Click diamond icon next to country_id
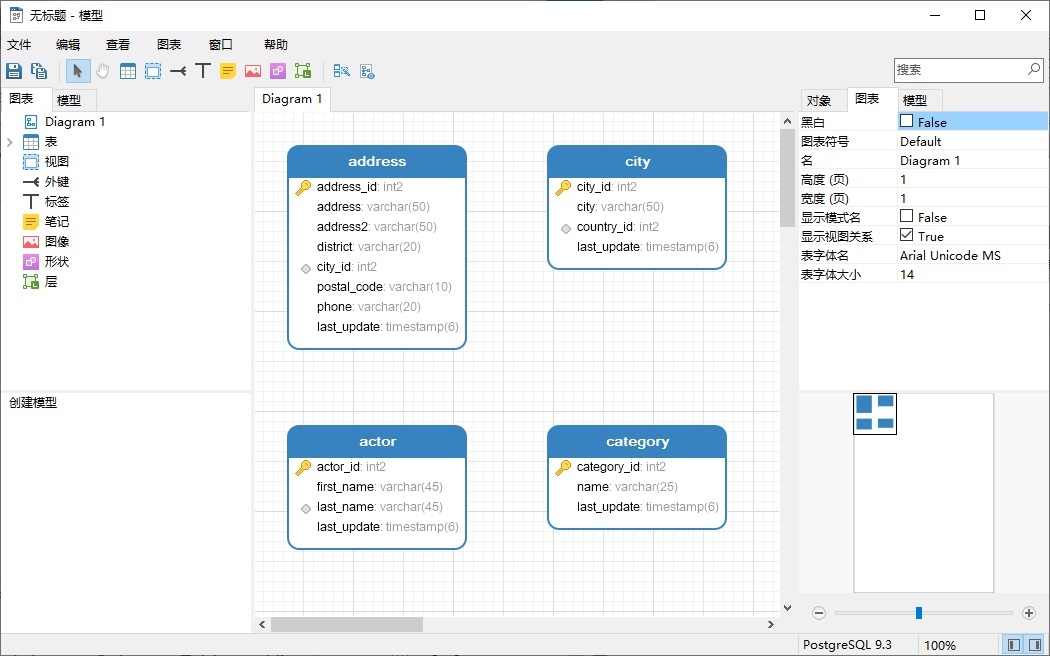Image resolution: width=1050 pixels, height=656 pixels. pos(566,228)
